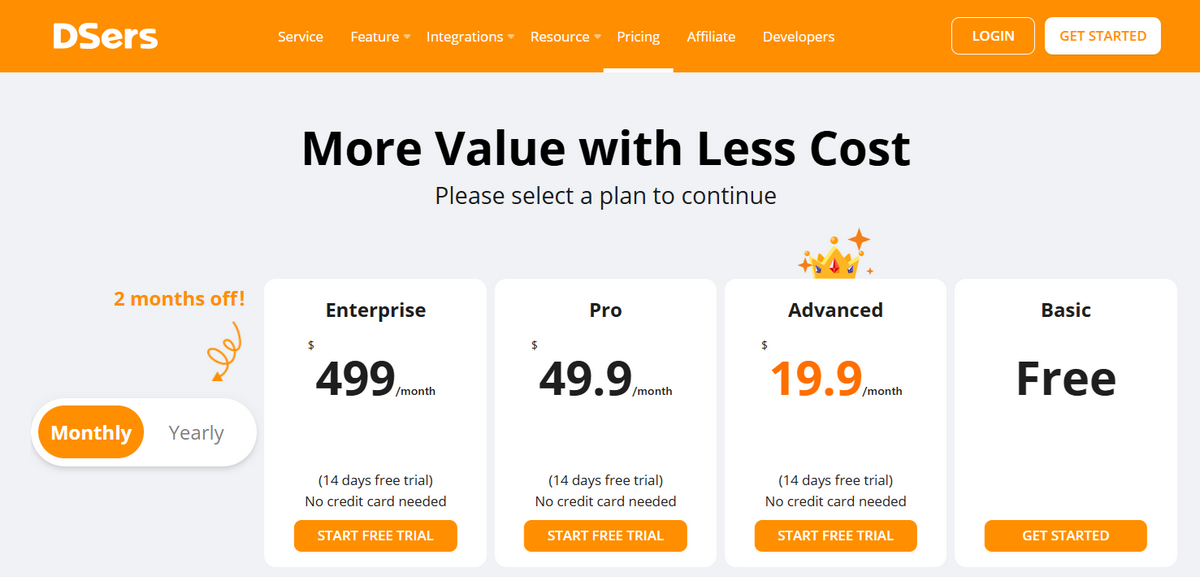
Task: Expand the Resource dropdown menu
Action: pyautogui.click(x=559, y=36)
